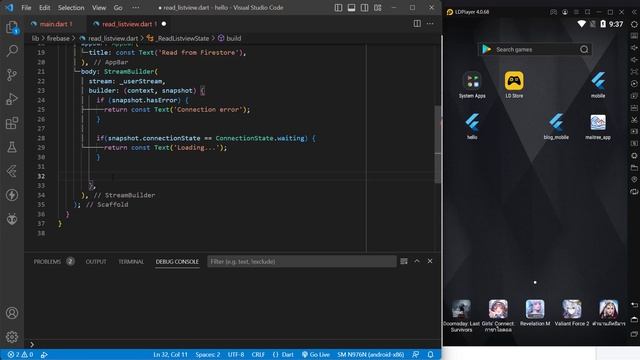Open Run and Debug view
Viewport: 640px width, 360px height.
(x=12, y=99)
